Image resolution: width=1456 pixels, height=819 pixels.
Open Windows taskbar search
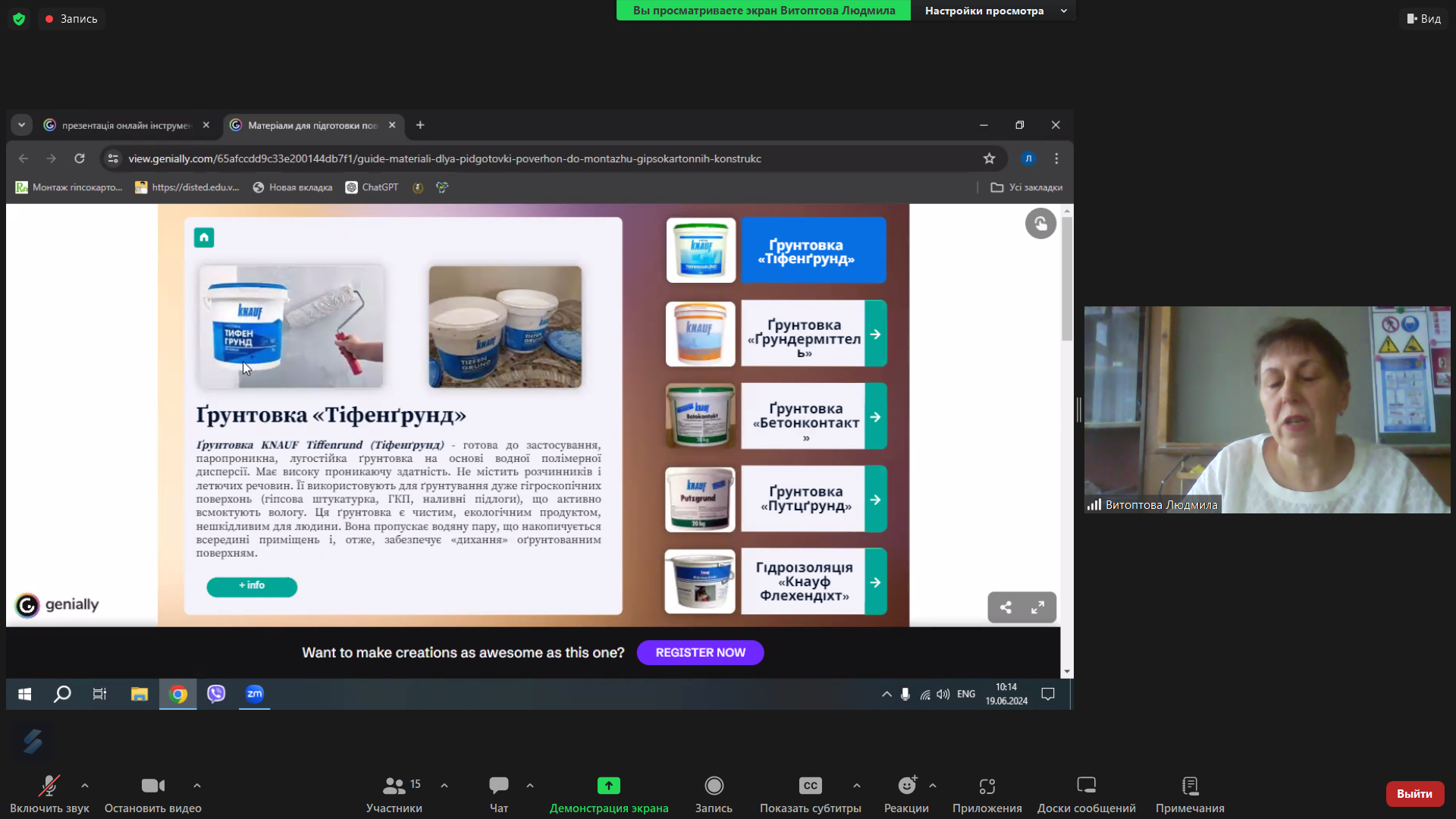click(x=62, y=694)
